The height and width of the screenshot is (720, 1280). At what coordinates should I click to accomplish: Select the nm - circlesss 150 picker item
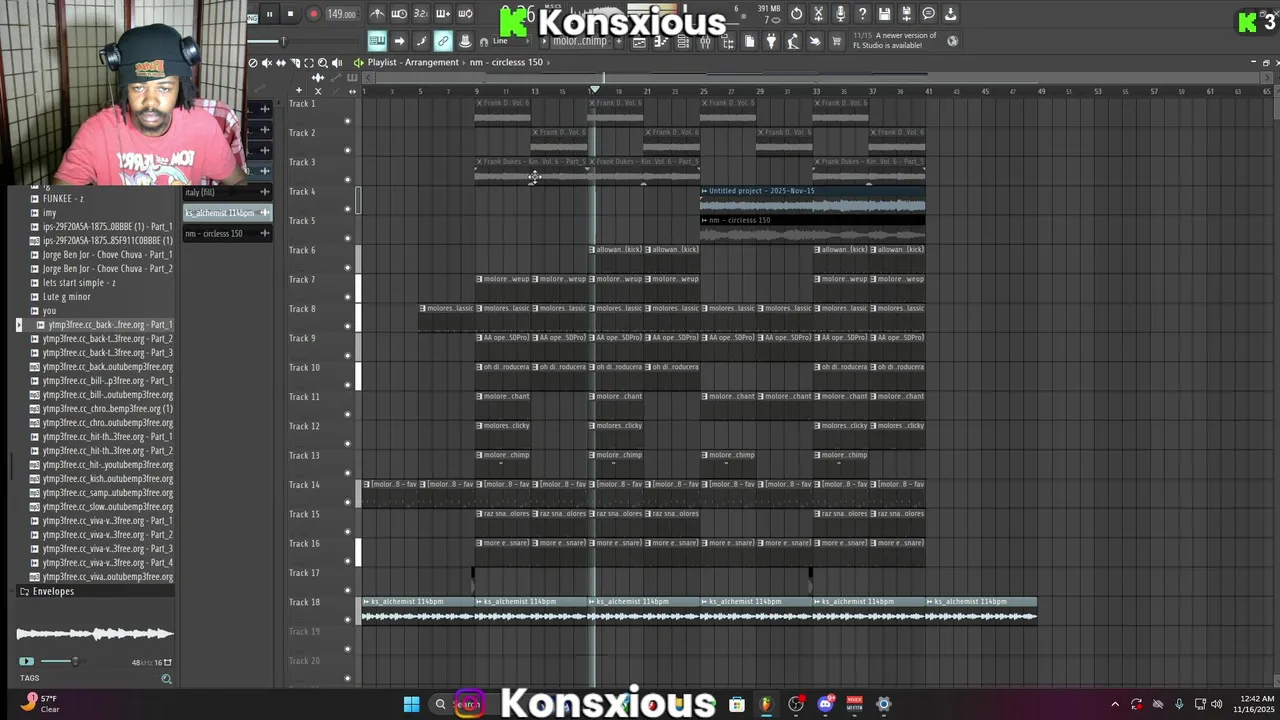click(227, 233)
